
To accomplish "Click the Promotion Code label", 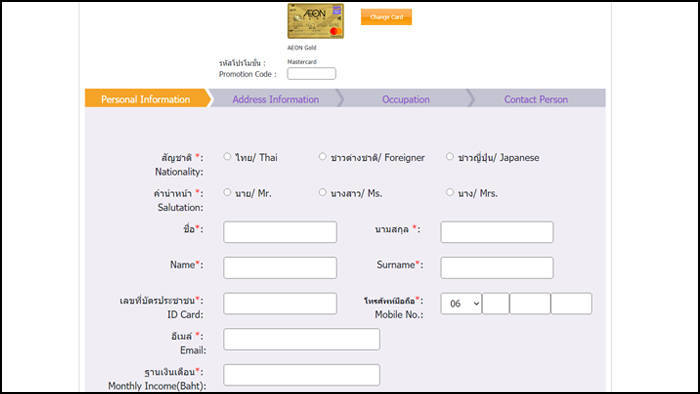I will tap(247, 74).
